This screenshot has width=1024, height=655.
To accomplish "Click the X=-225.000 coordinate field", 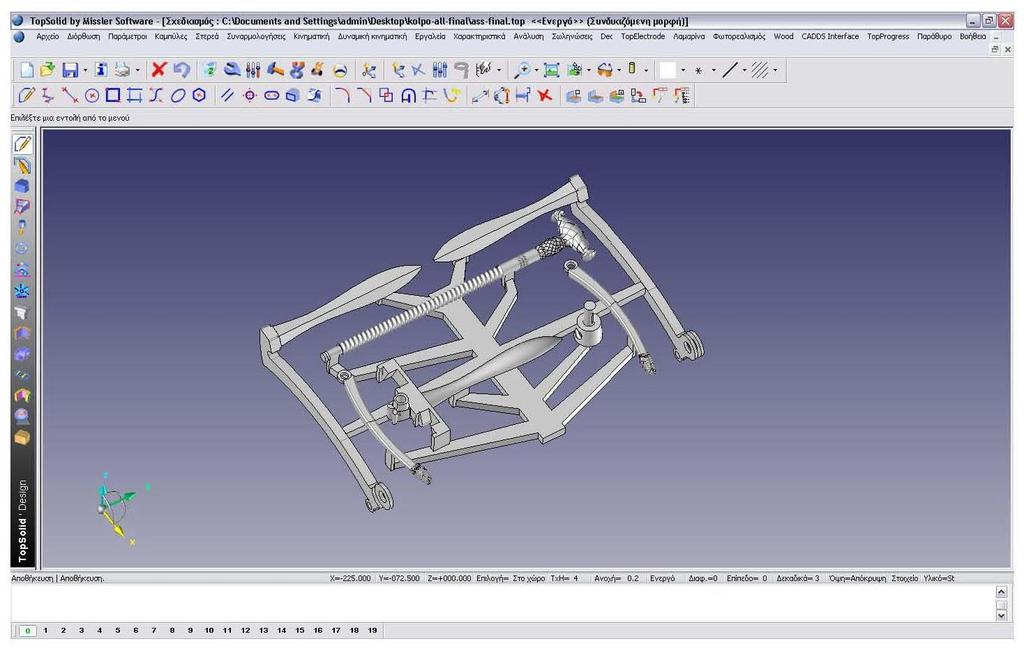I will 350,579.
